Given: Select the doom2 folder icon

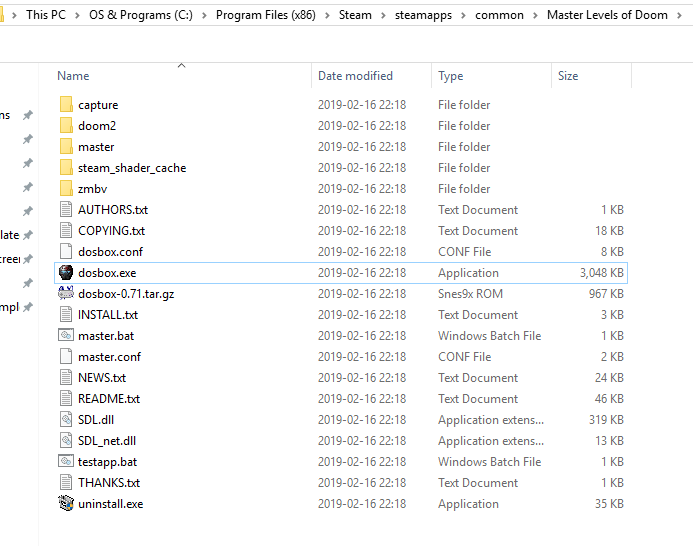Looking at the screenshot, I should pyautogui.click(x=66, y=126).
